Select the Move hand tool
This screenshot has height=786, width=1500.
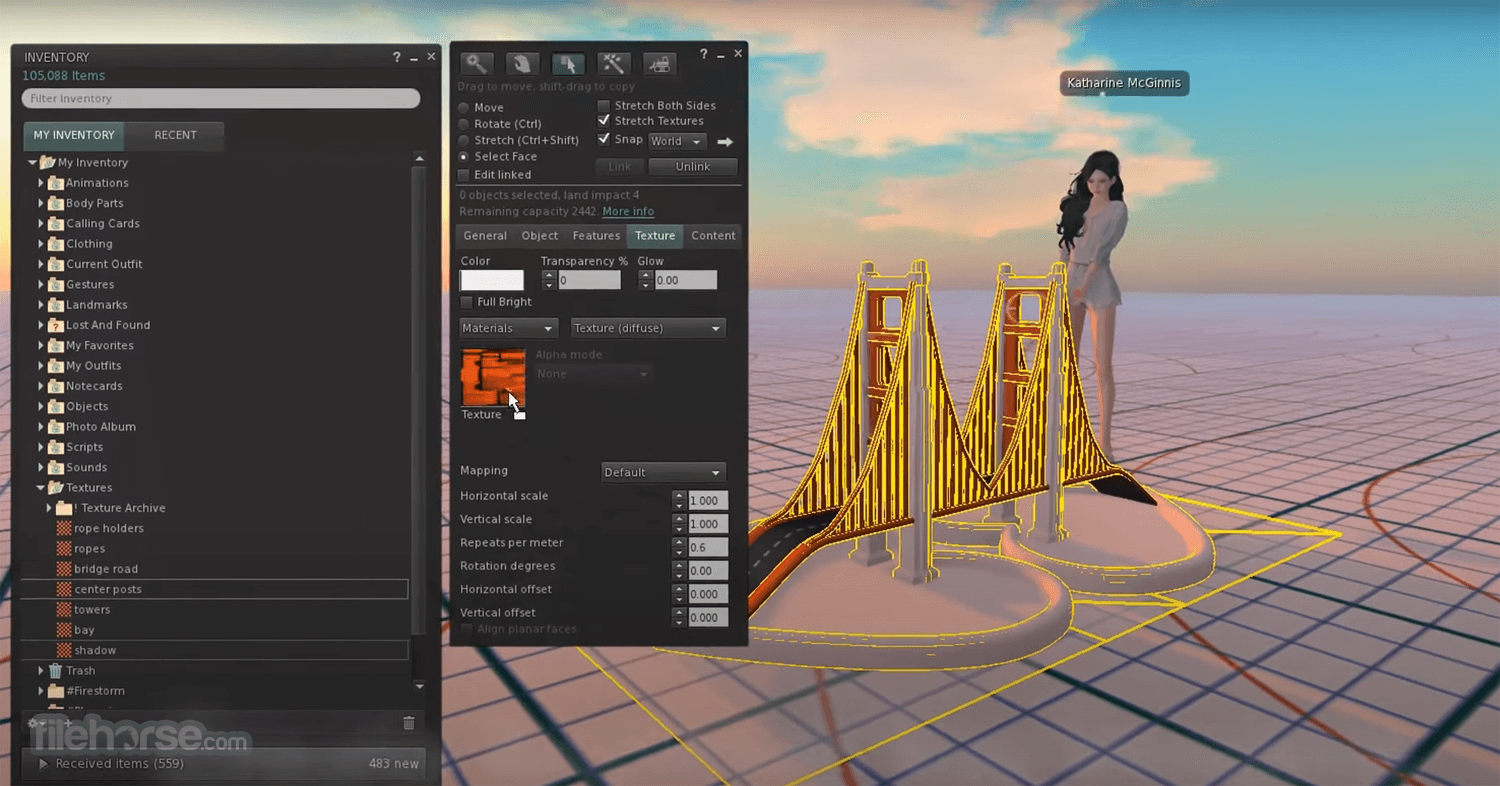tap(522, 63)
